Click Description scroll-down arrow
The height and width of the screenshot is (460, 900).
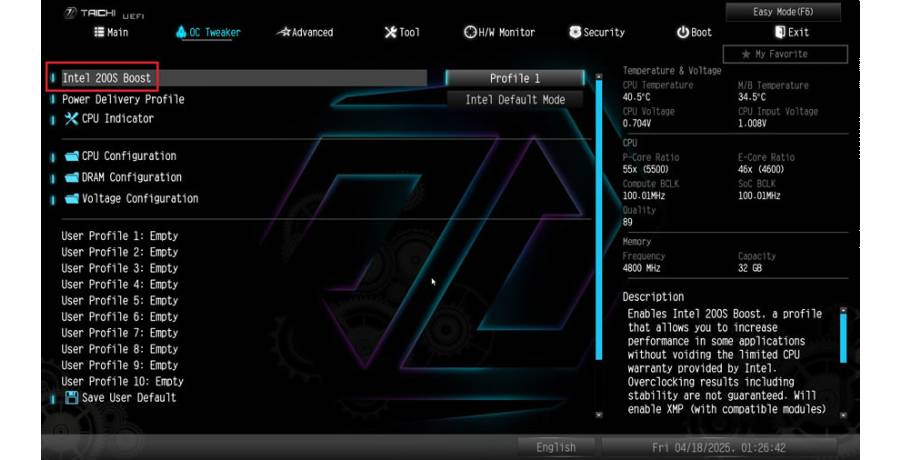(x=843, y=415)
